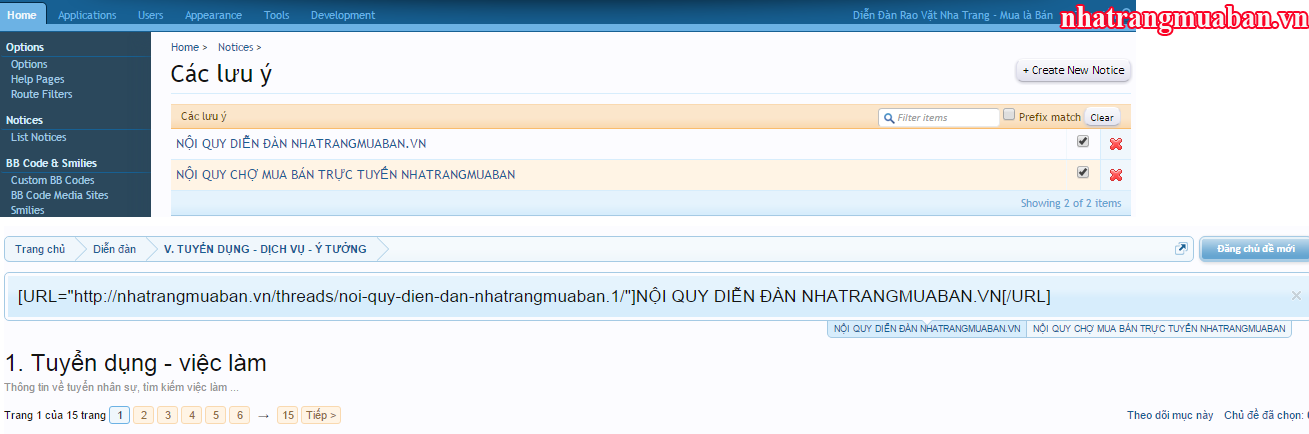Click Create New Notice button
This screenshot has width=1309, height=434.
[x=1073, y=70]
